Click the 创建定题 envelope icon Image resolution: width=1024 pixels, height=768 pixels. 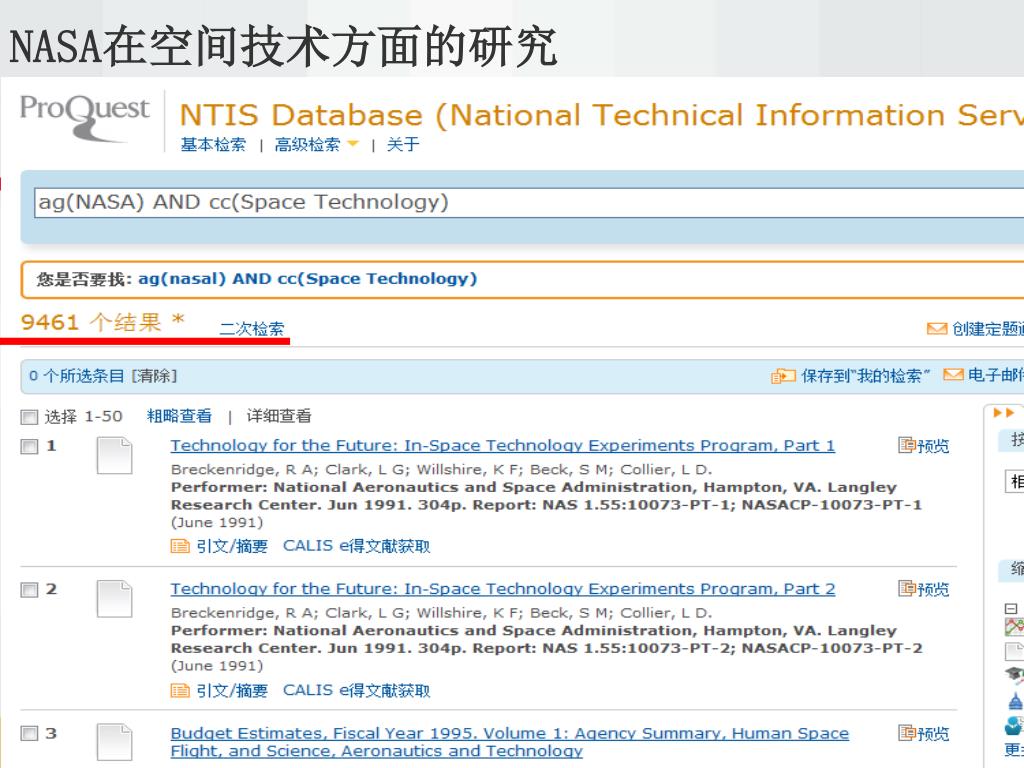coord(936,328)
